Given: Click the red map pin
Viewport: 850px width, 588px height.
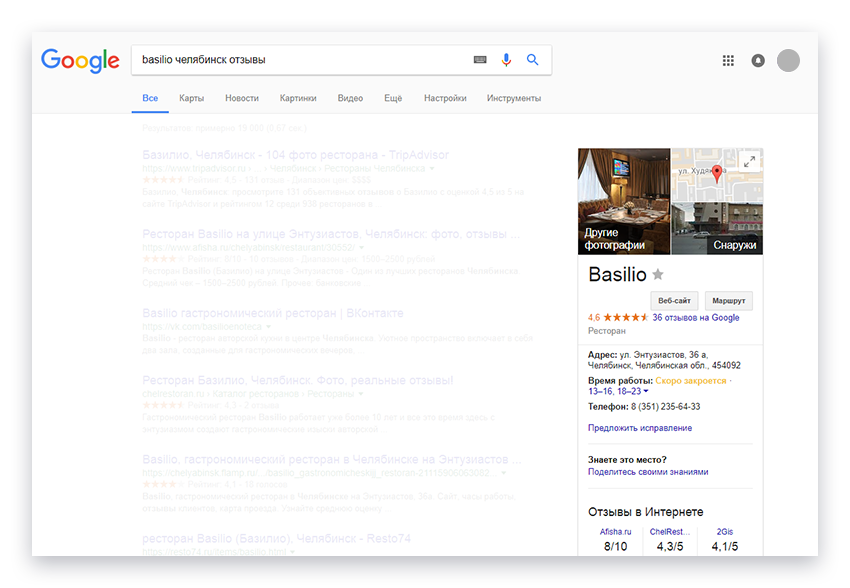Looking at the screenshot, I should click(717, 174).
